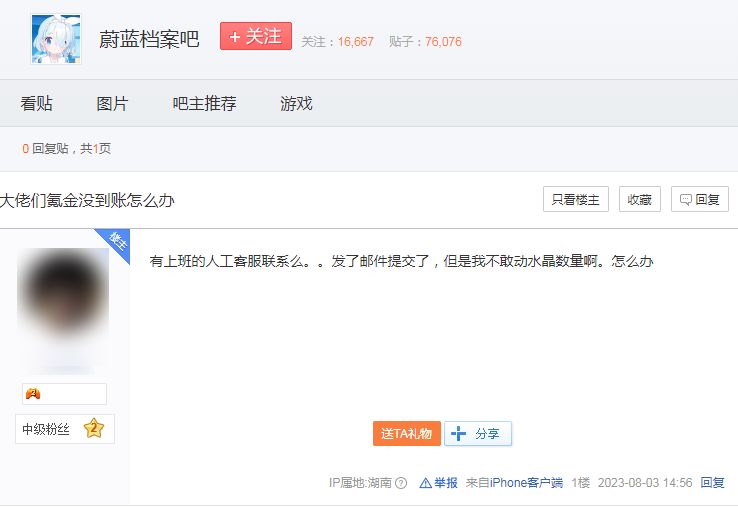Viewport: 738px width, 507px height.
Task: Click the level 2 star icon
Action: point(94,429)
